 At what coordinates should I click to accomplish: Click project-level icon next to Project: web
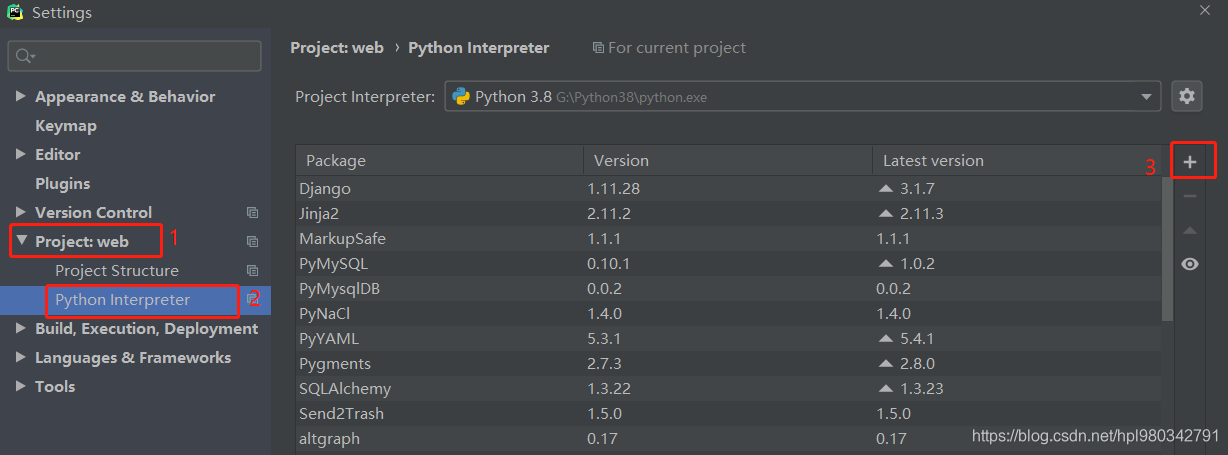pyautogui.click(x=253, y=242)
